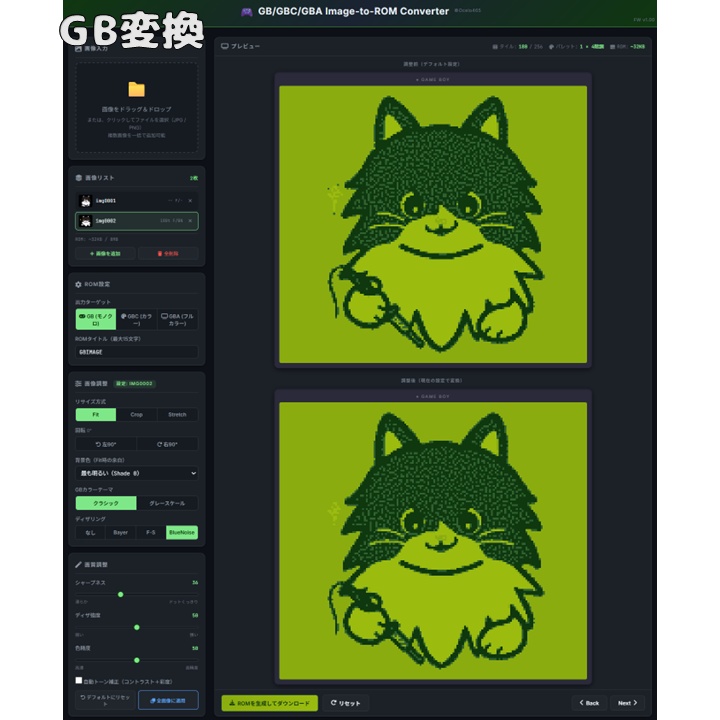
Task: Click the quality adjustment pencil icon
Action: point(78,565)
